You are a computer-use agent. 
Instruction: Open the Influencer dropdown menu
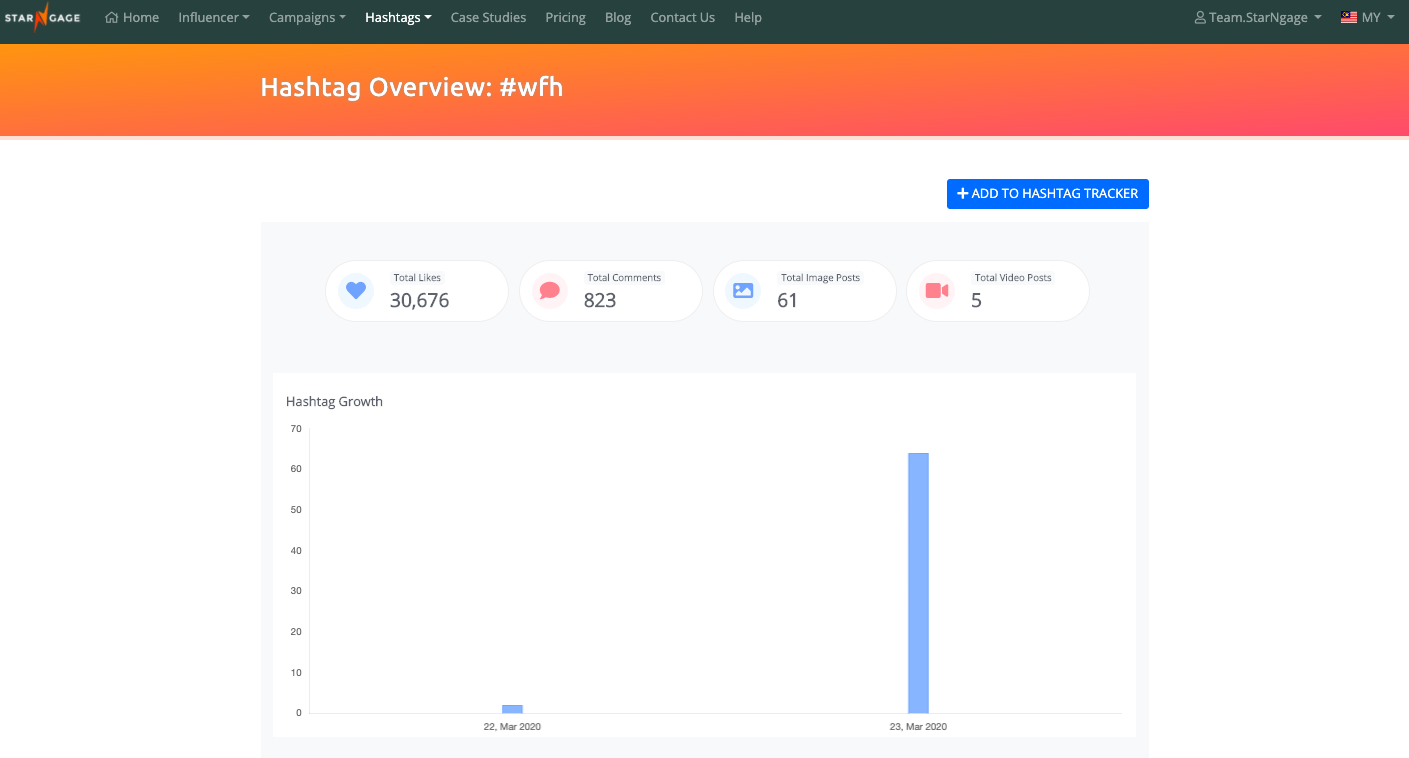tap(214, 17)
